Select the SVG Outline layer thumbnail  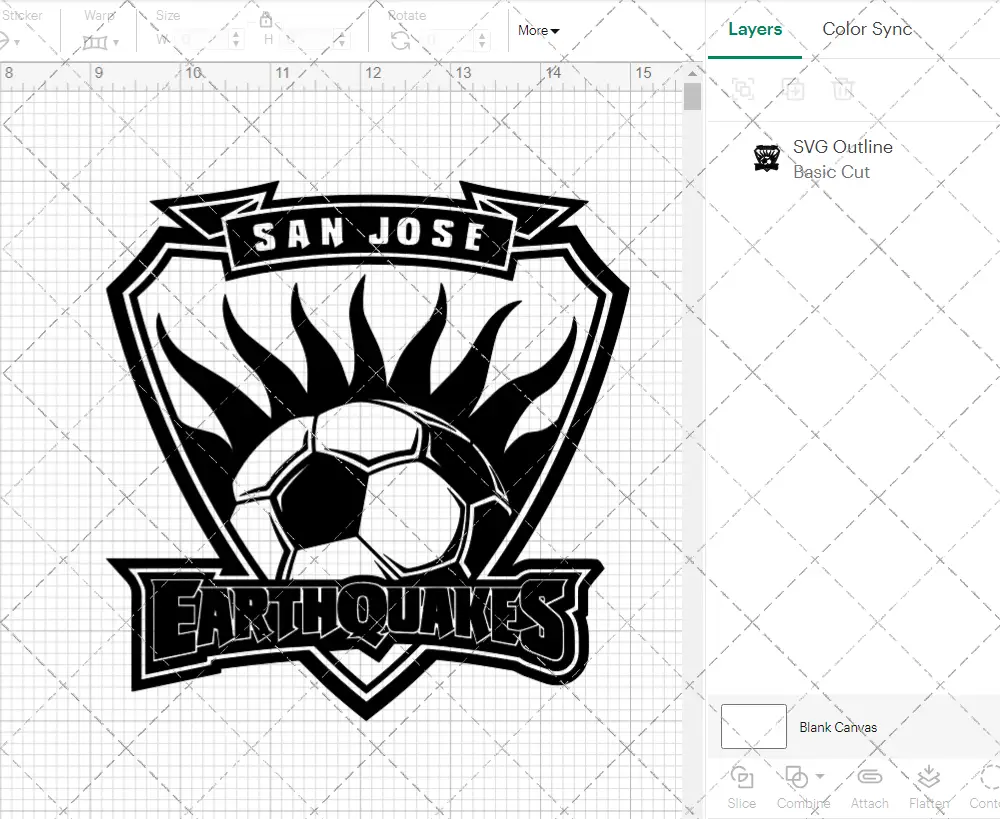[767, 157]
